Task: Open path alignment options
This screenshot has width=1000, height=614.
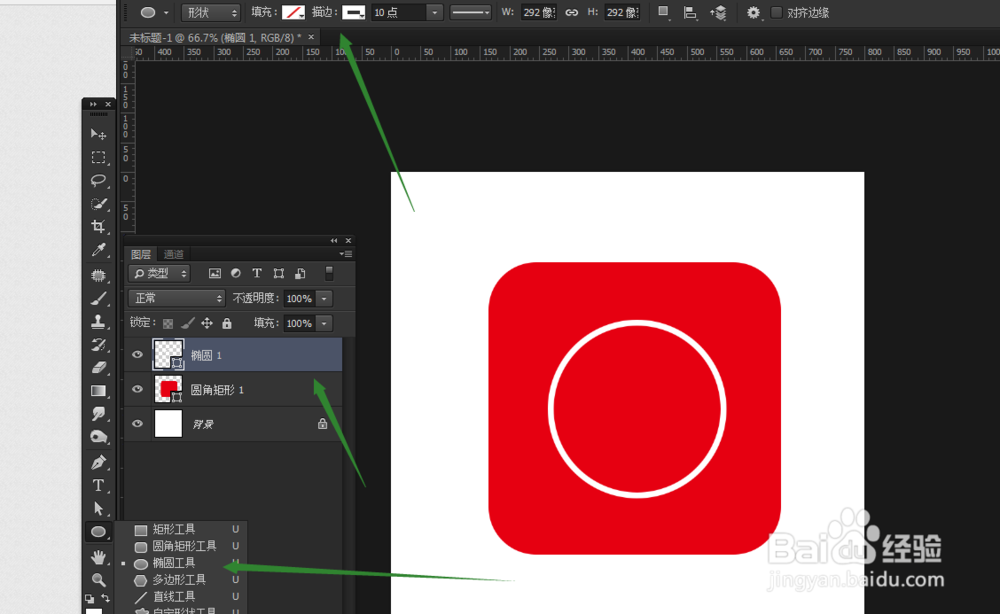Action: click(x=690, y=12)
